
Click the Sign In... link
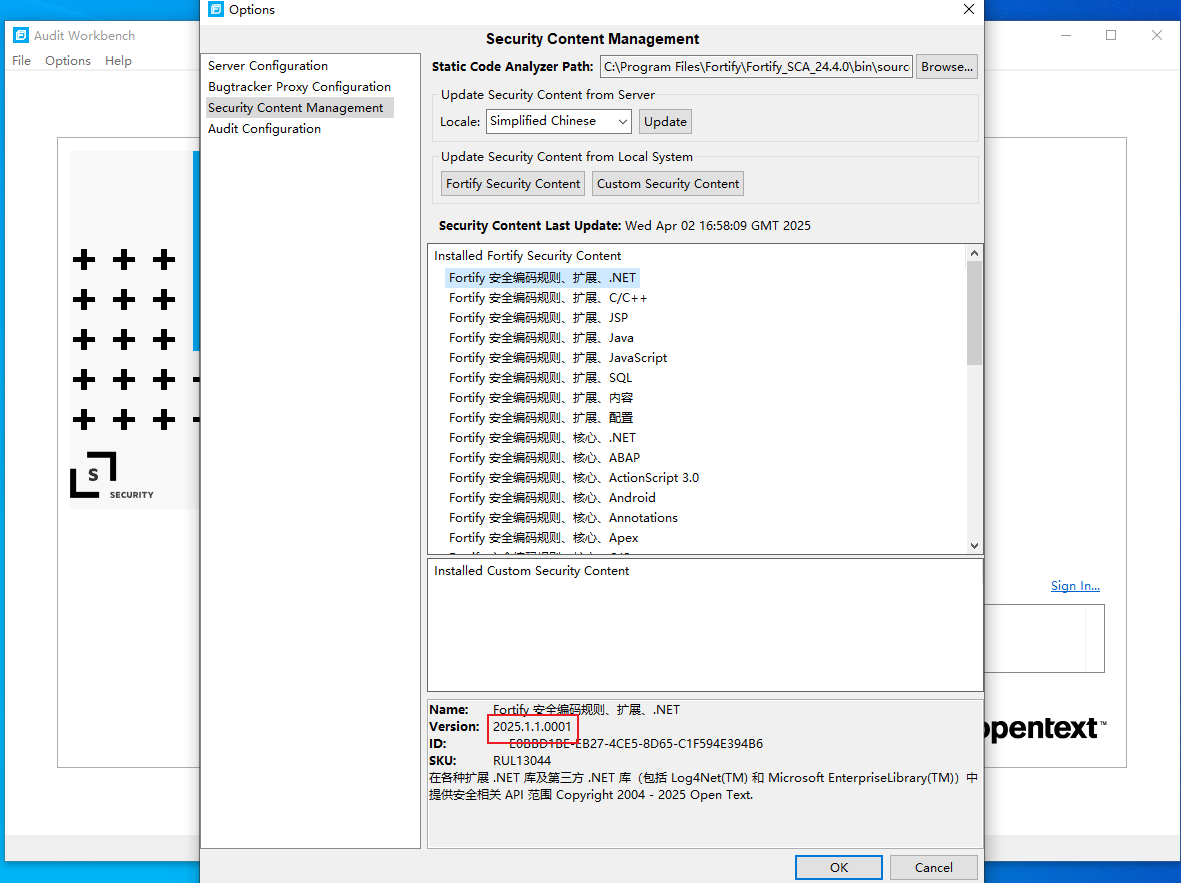coord(1075,586)
